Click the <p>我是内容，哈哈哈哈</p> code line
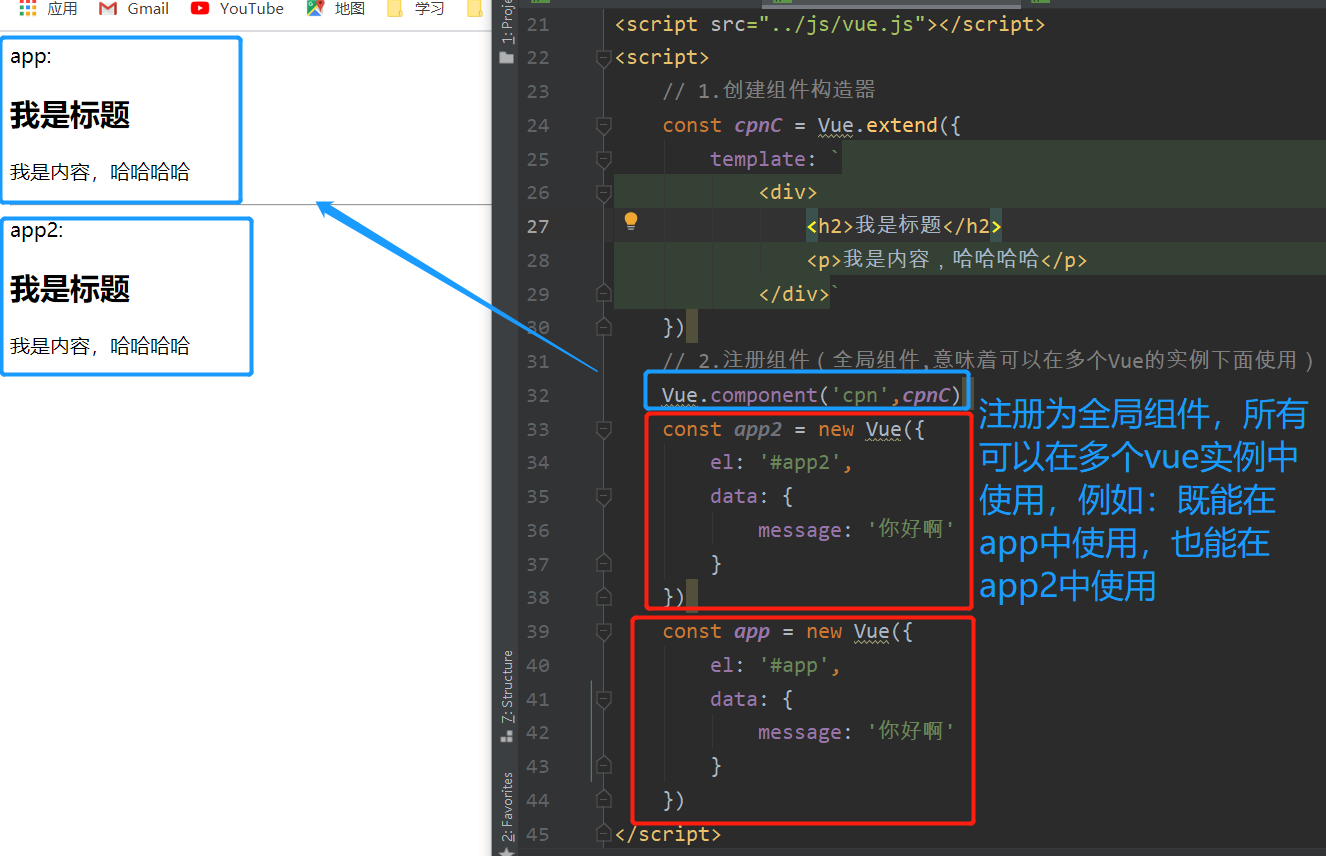Viewport: 1326px width, 856px height. [946, 260]
